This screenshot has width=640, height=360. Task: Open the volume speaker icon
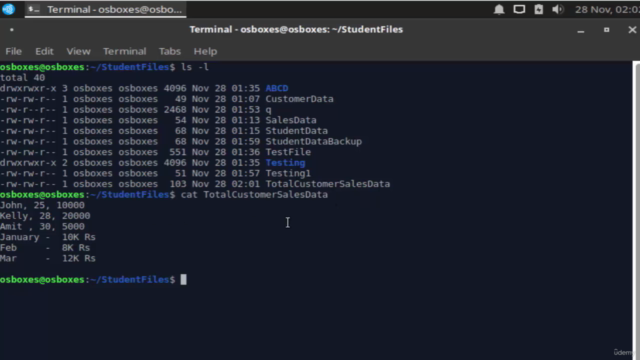558,9
